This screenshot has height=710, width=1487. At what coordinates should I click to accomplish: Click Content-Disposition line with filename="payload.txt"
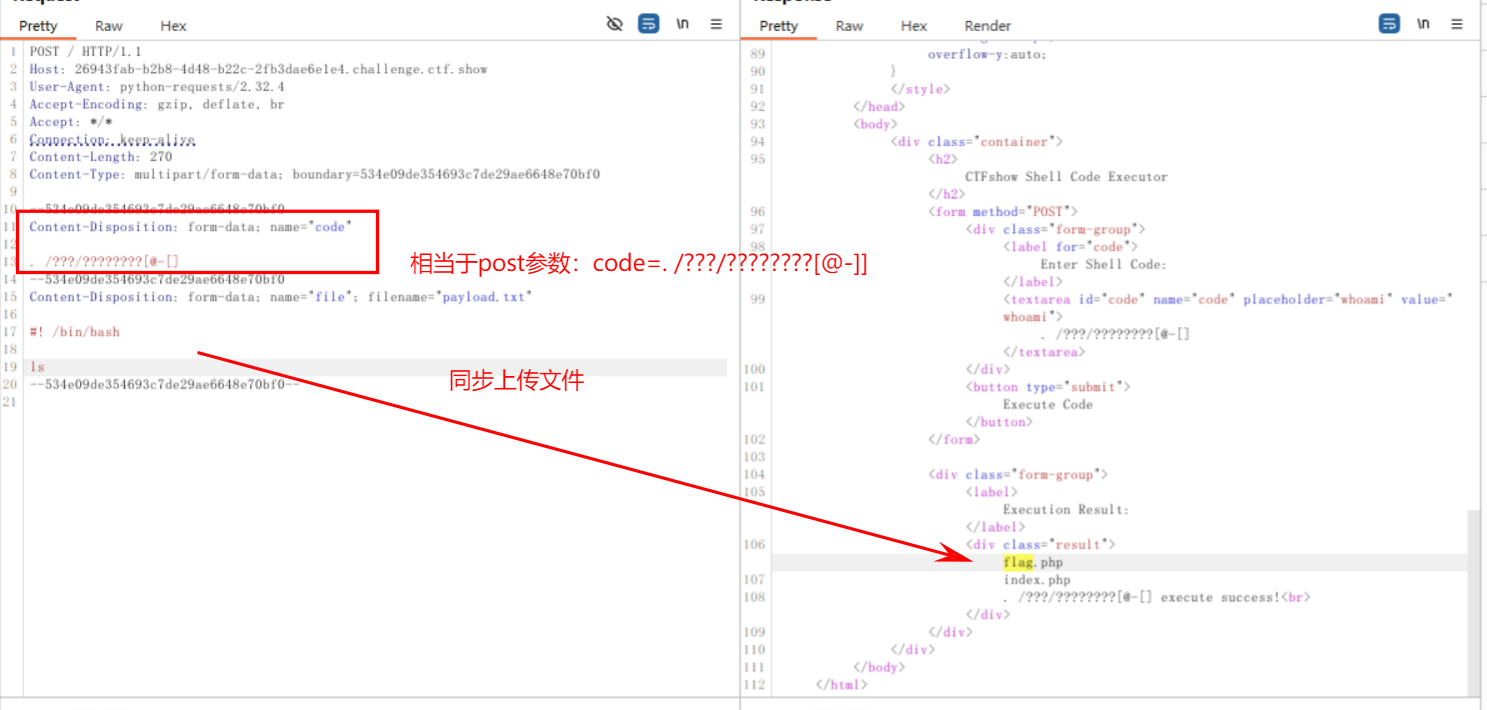click(281, 297)
